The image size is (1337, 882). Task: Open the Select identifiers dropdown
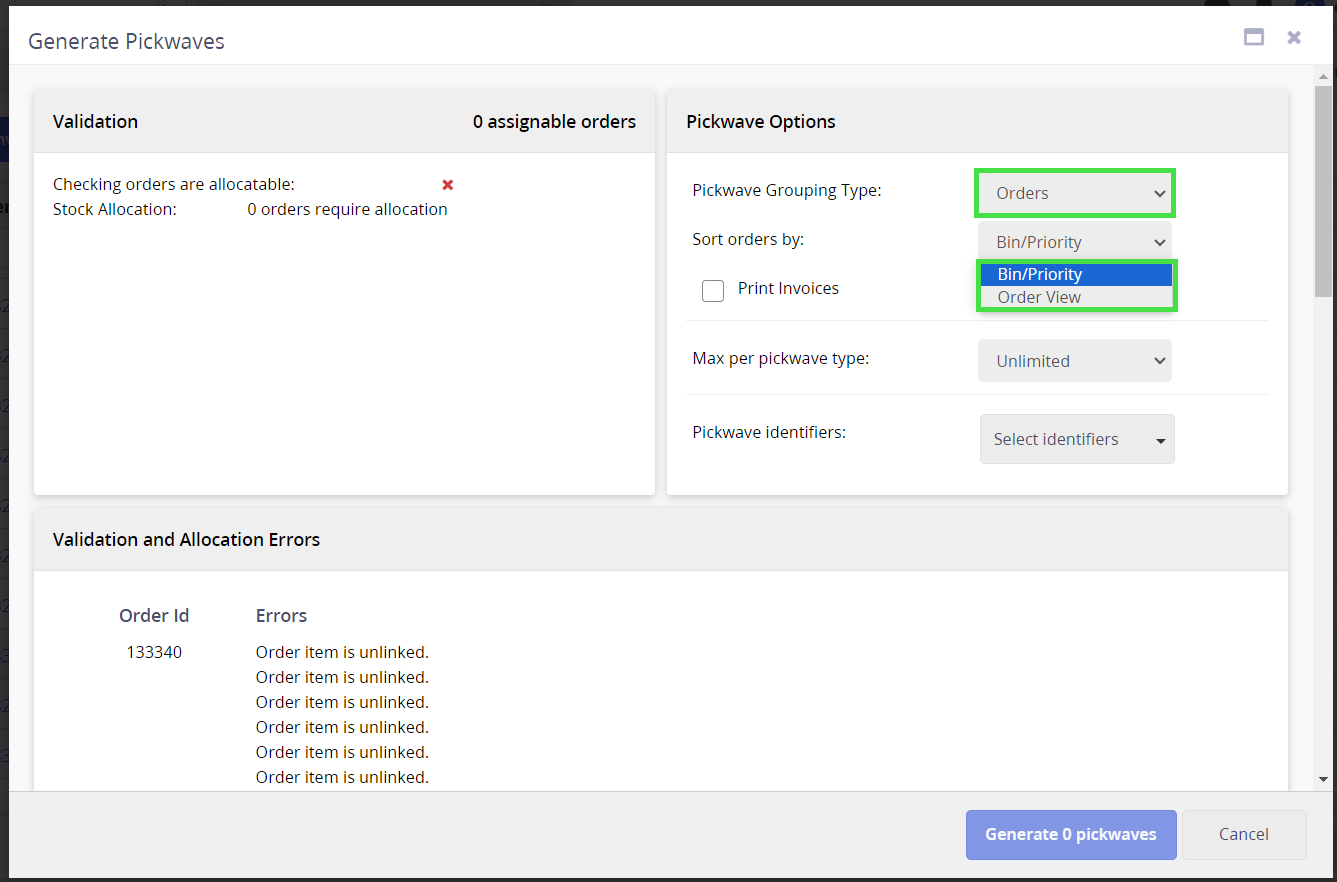(x=1076, y=439)
